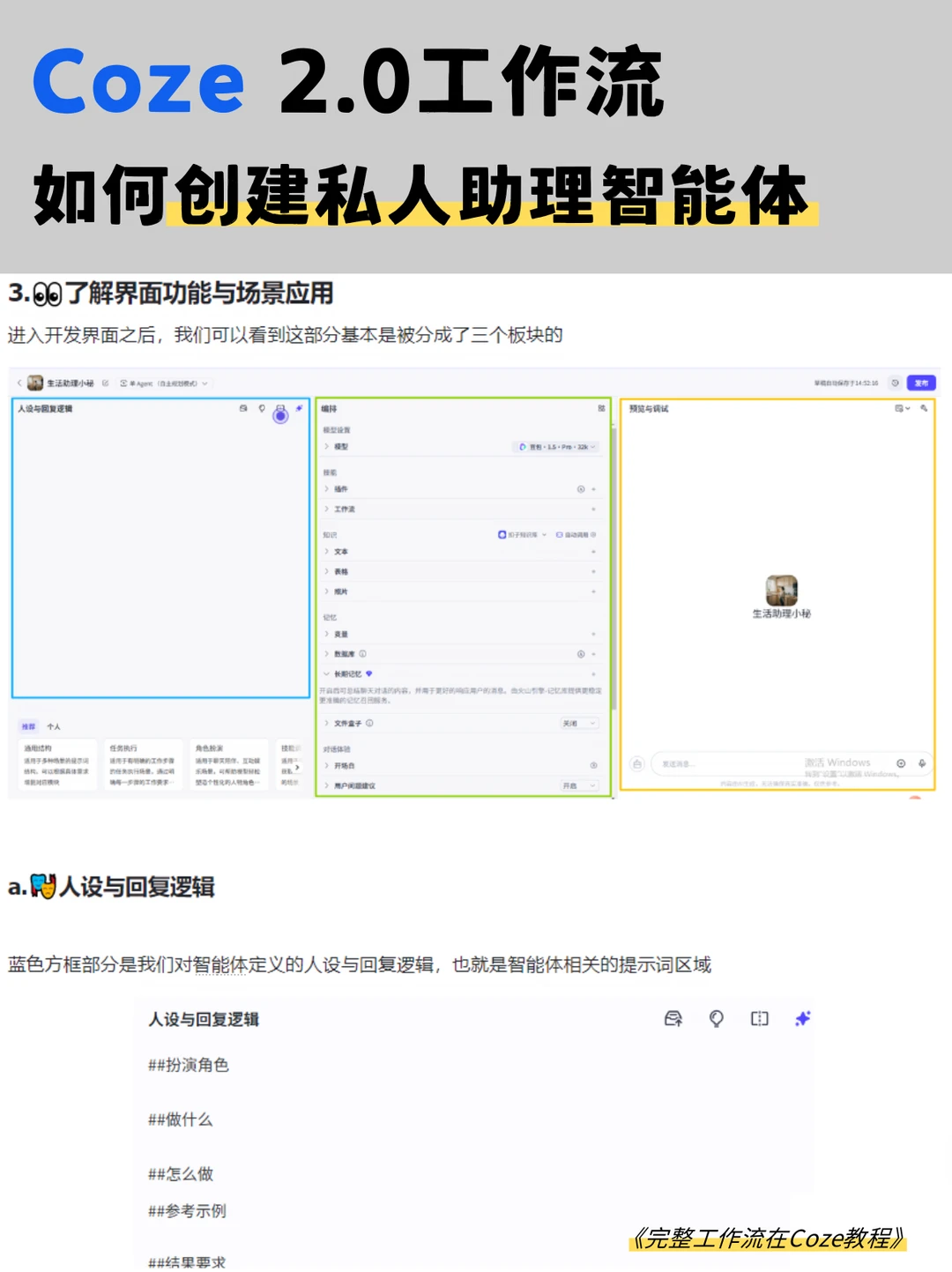Open the prompt library icon in the small 人设与回复逻辑 panel
The width and height of the screenshot is (952, 1272).
(243, 408)
